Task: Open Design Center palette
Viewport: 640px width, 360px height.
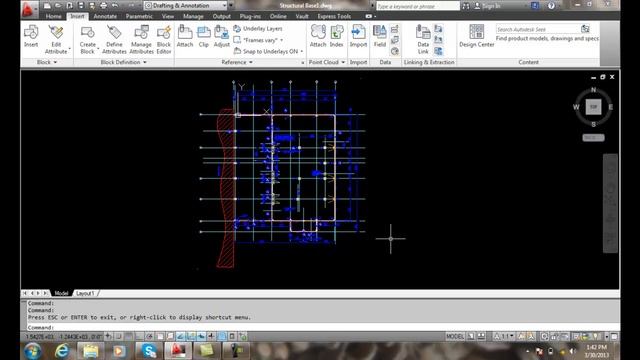Action: pyautogui.click(x=477, y=36)
